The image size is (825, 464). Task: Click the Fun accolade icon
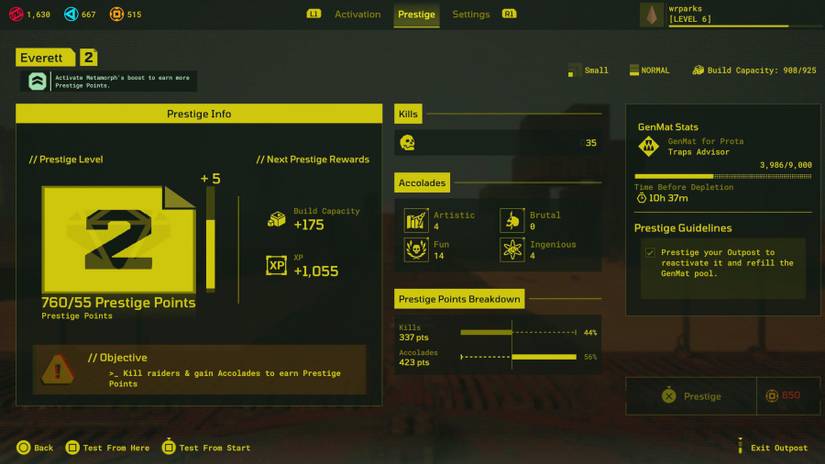coord(415,249)
